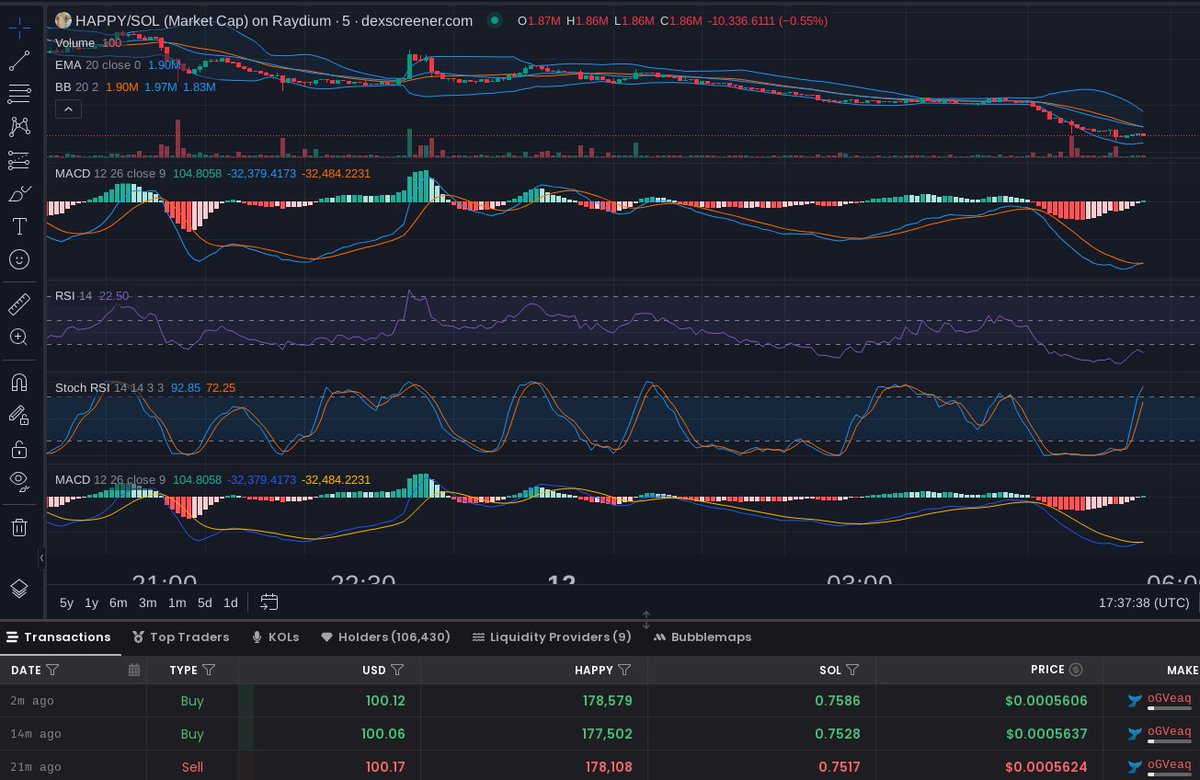Open the Fibonacci/horizontal lines tool
This screenshot has width=1200, height=780.
19,94
